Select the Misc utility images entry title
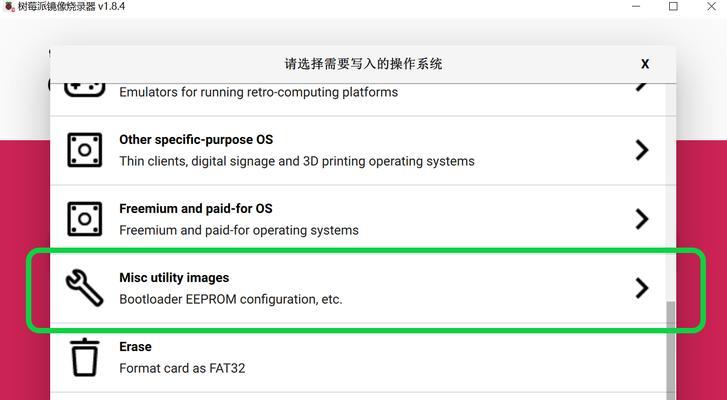Image resolution: width=727 pixels, height=400 pixels. click(x=174, y=278)
